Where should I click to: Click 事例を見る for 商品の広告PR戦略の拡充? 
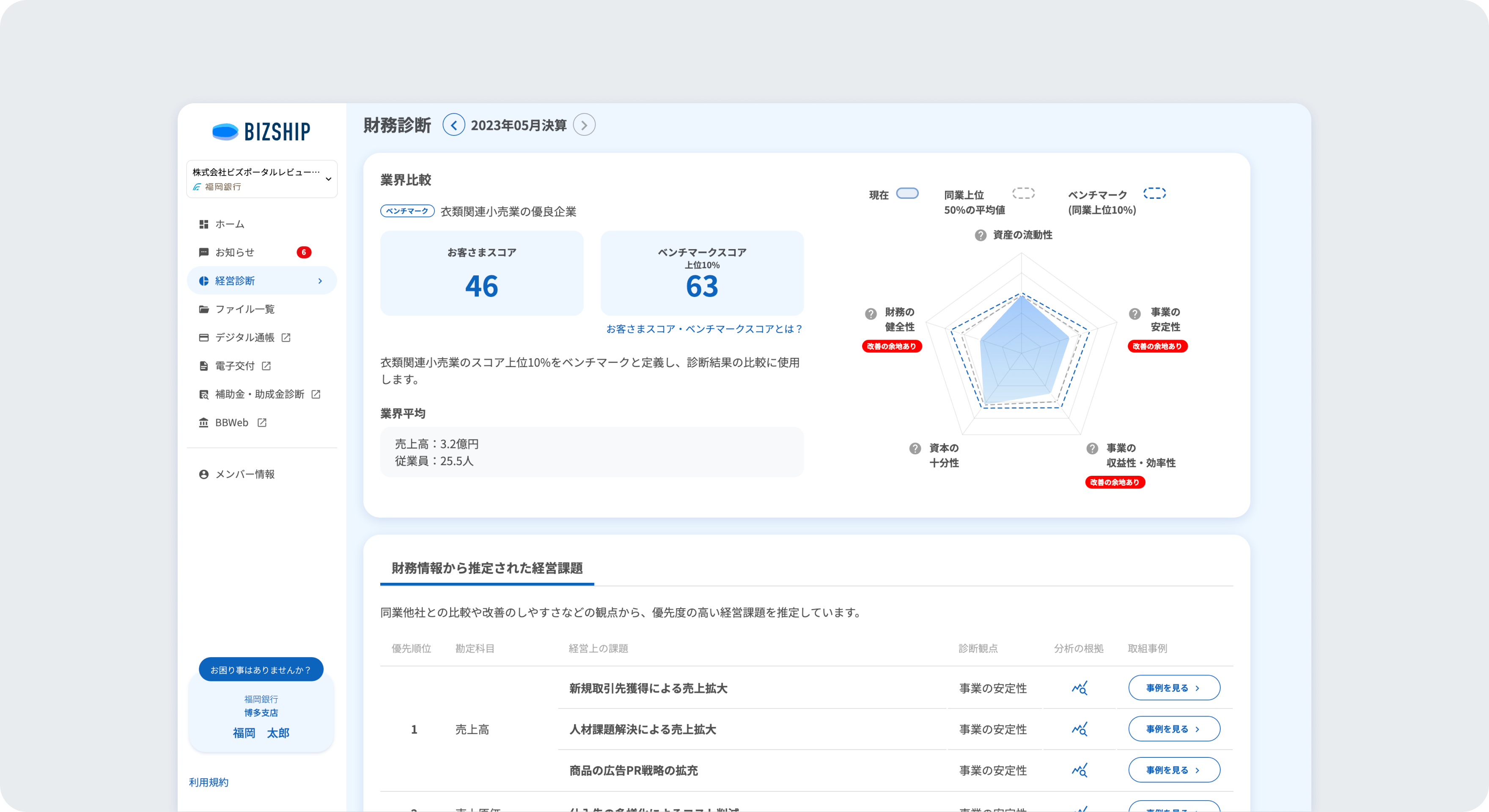pos(1174,770)
